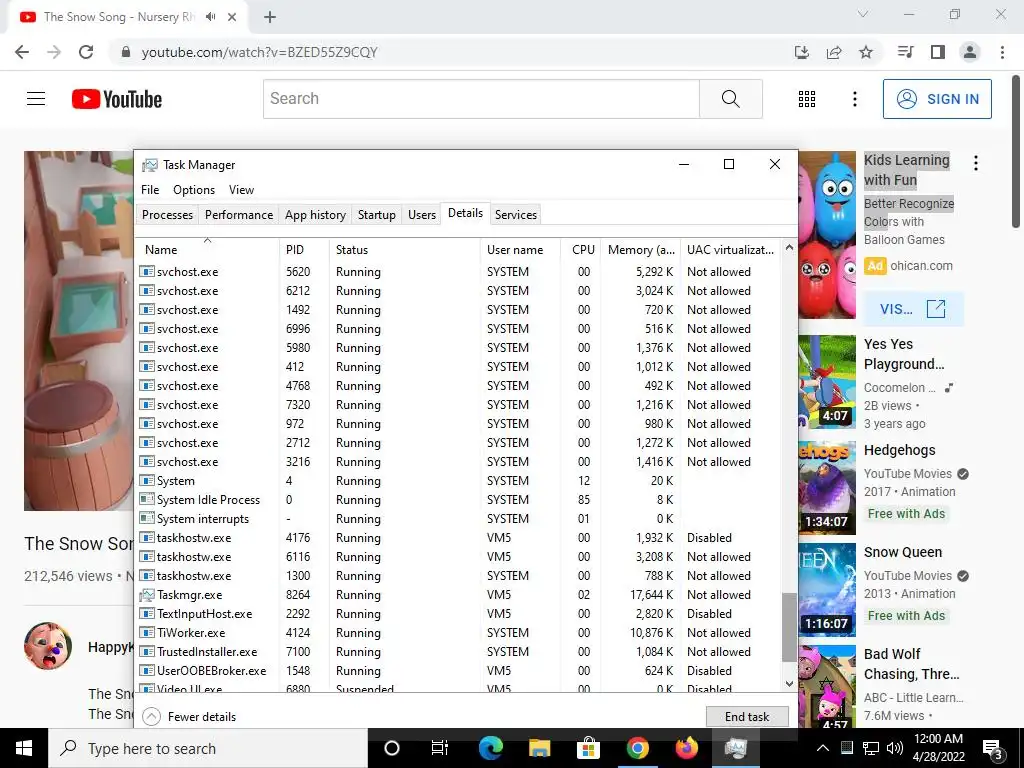Switch to the Startup tab
1024x768 pixels.
pos(377,215)
